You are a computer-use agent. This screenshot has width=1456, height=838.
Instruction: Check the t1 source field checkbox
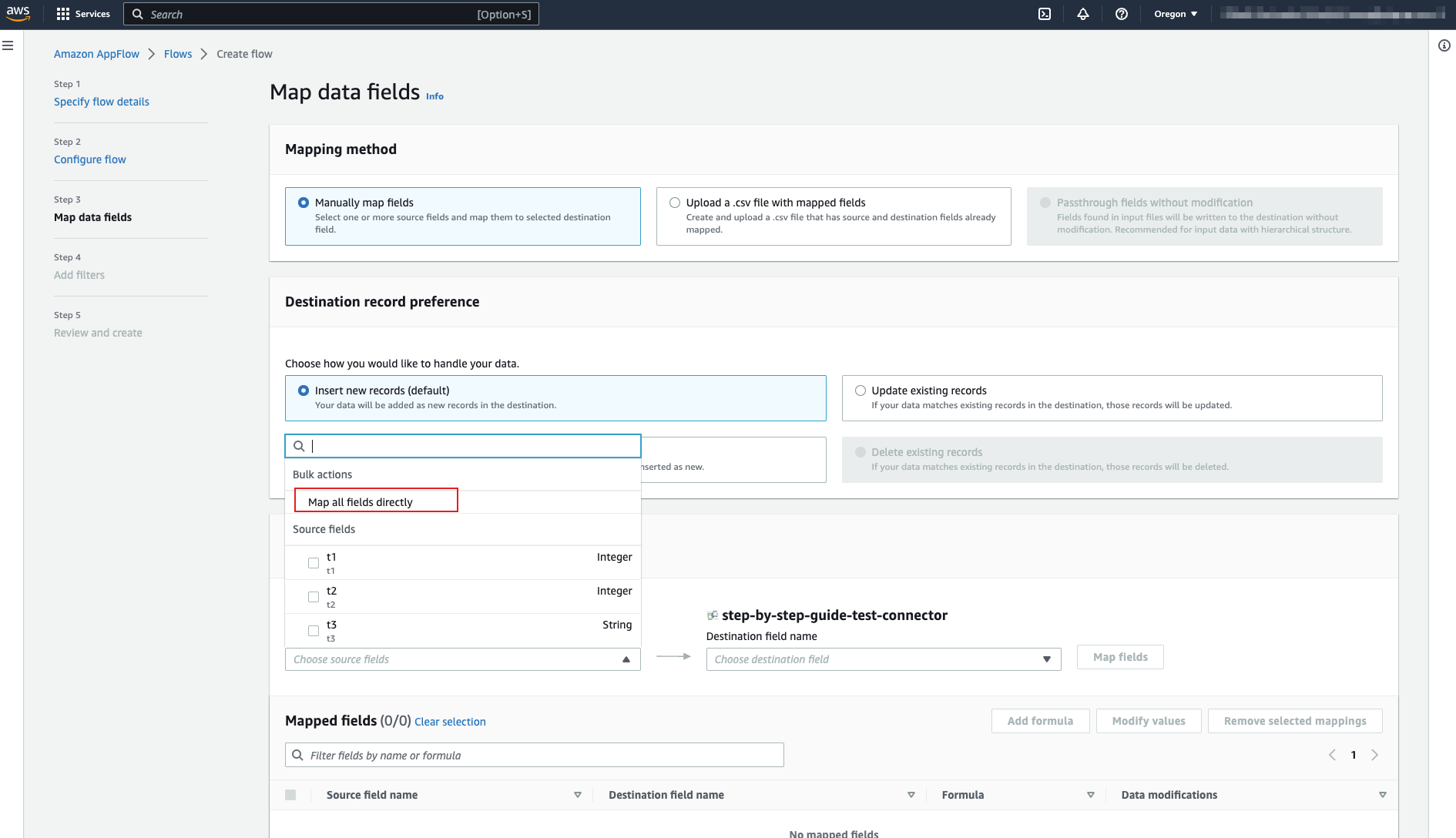click(x=314, y=563)
